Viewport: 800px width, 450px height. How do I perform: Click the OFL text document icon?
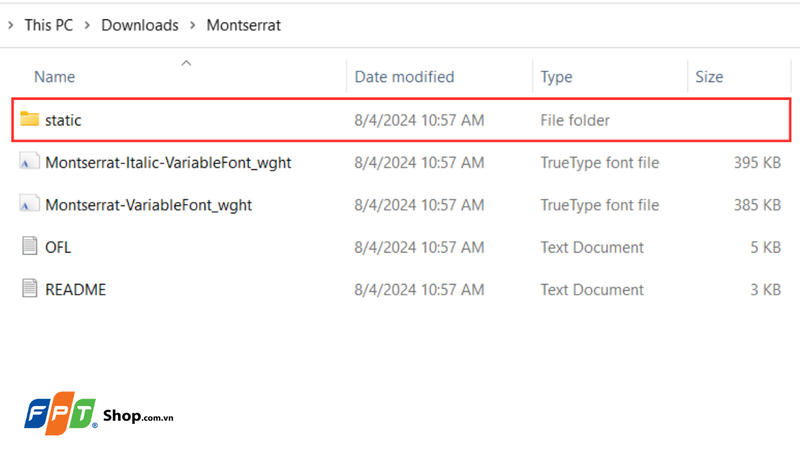pyautogui.click(x=29, y=247)
